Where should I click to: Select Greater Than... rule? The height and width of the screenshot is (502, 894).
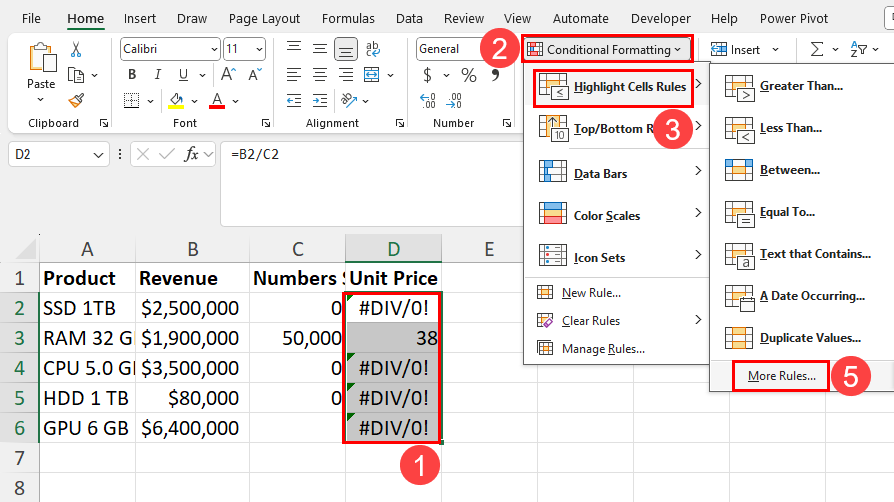click(x=800, y=87)
